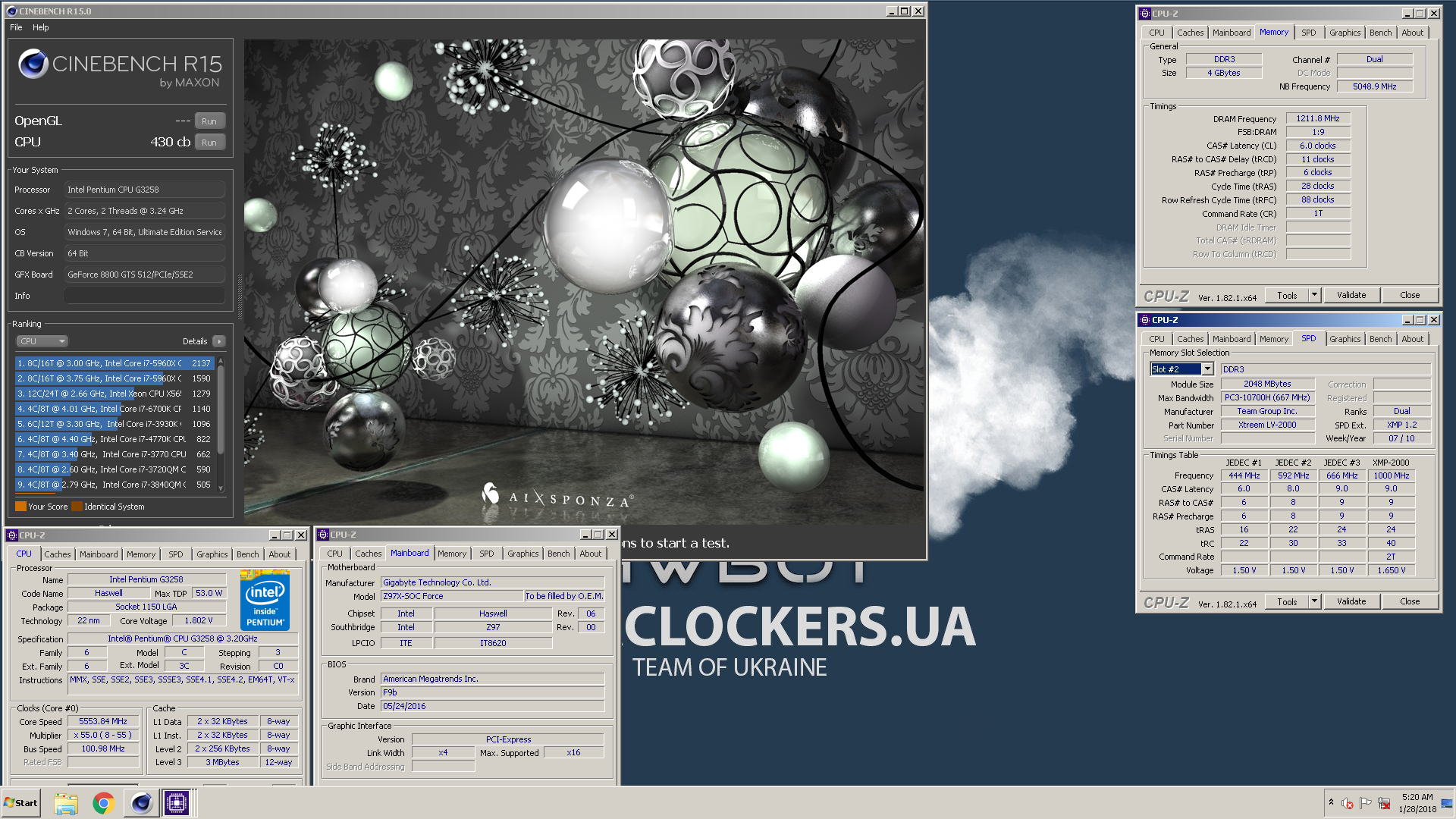Open the CPU ranking type dropdown
The image size is (1456, 819).
[42, 341]
